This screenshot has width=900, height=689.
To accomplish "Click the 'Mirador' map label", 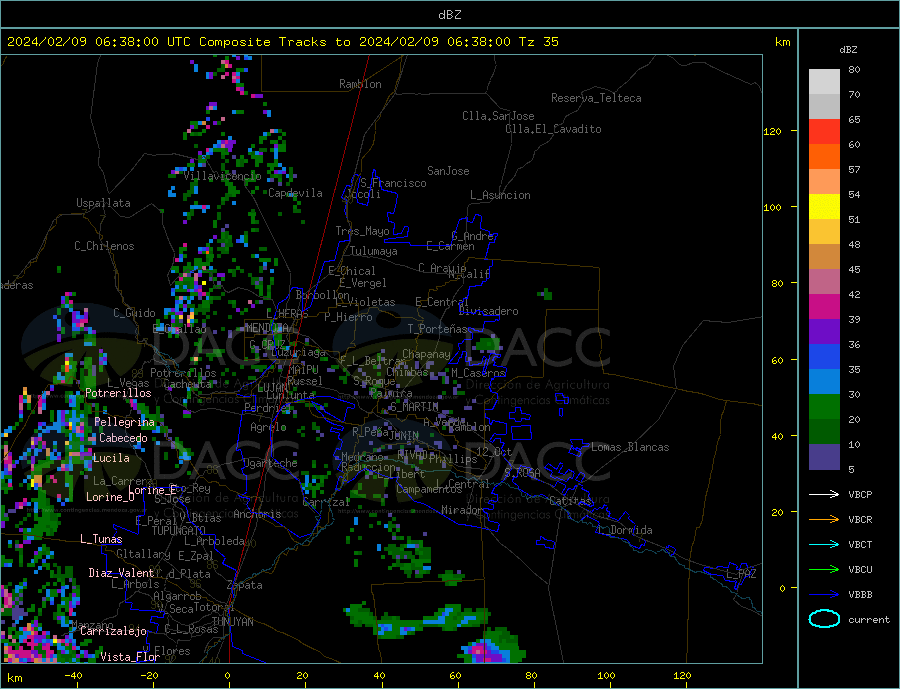I will click(x=462, y=510).
